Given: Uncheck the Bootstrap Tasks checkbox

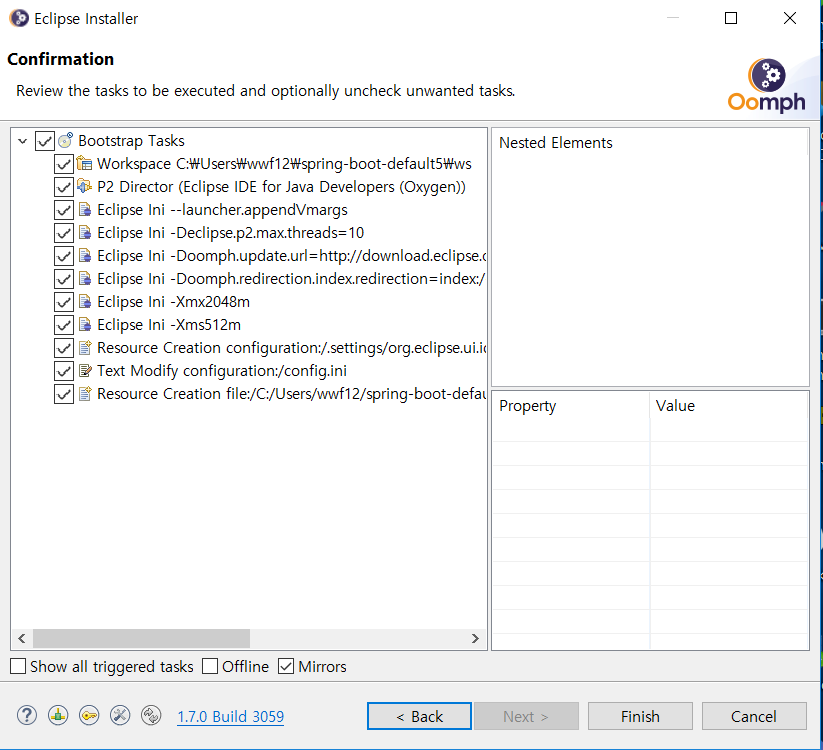Looking at the screenshot, I should point(45,141).
